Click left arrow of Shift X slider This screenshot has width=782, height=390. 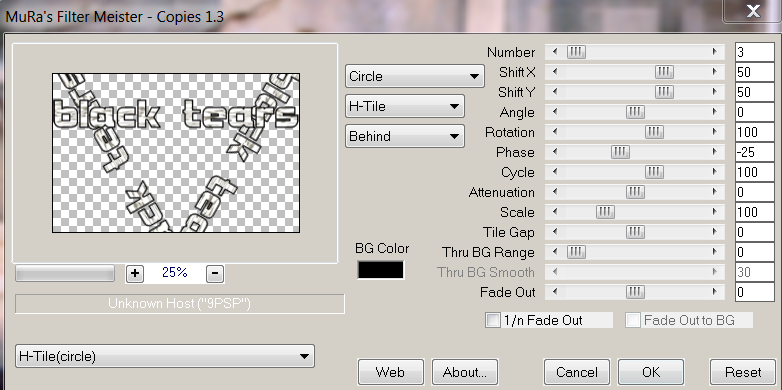tap(555, 72)
